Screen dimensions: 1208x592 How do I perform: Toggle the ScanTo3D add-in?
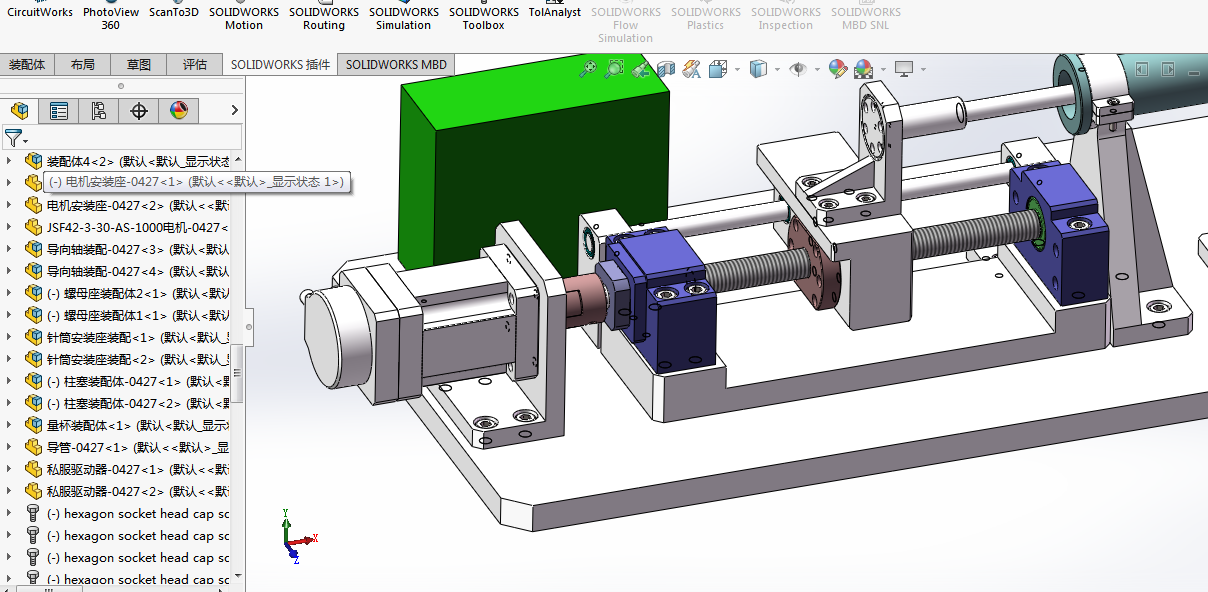pyautogui.click(x=174, y=12)
